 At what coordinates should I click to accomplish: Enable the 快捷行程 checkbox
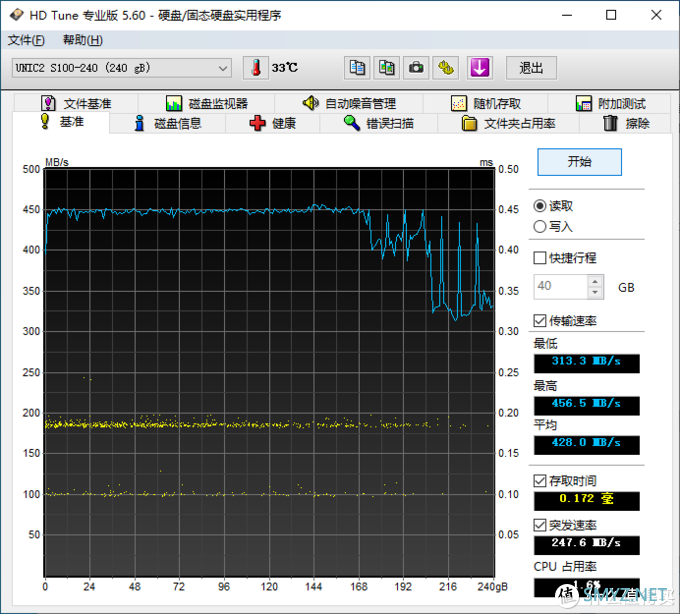click(539, 258)
